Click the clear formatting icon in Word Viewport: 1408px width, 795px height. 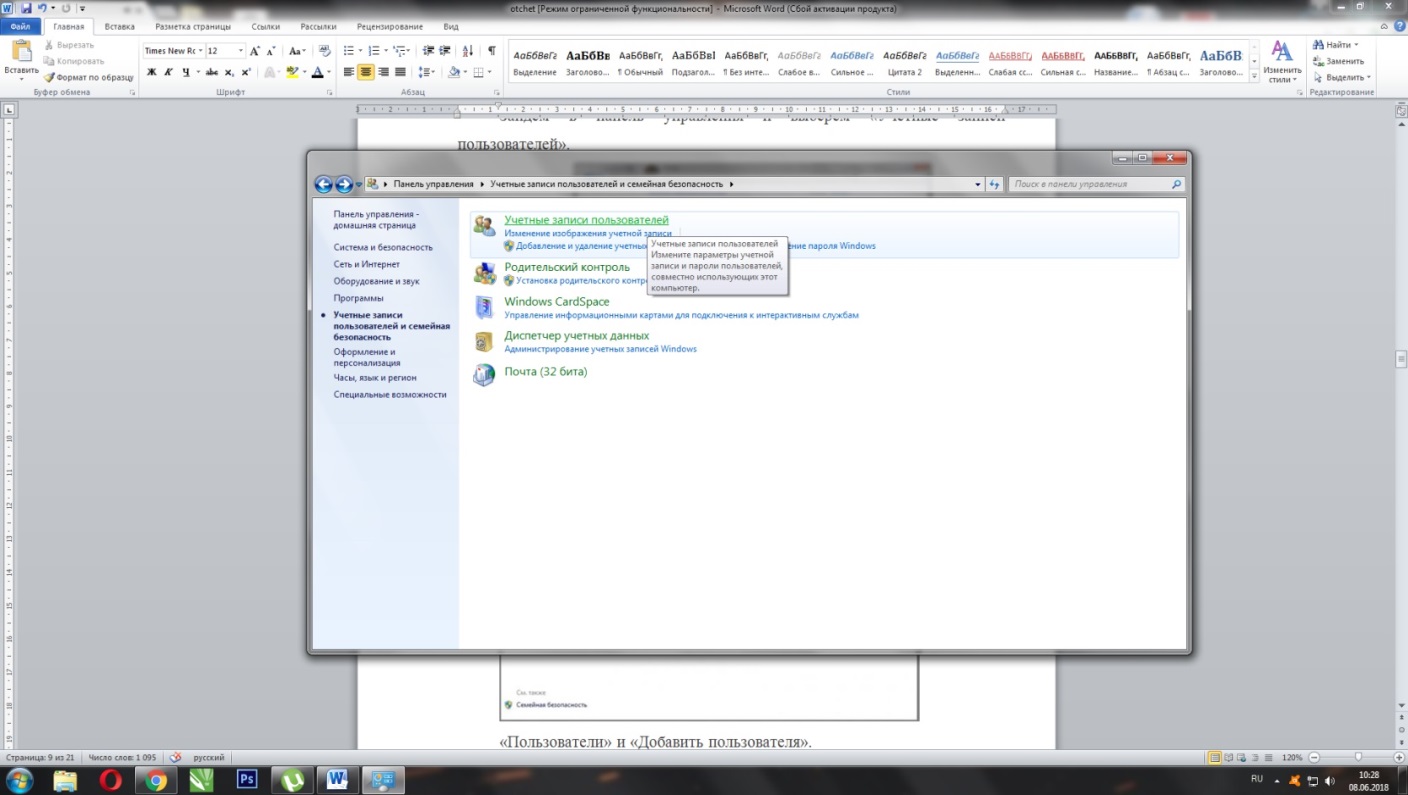tap(325, 50)
